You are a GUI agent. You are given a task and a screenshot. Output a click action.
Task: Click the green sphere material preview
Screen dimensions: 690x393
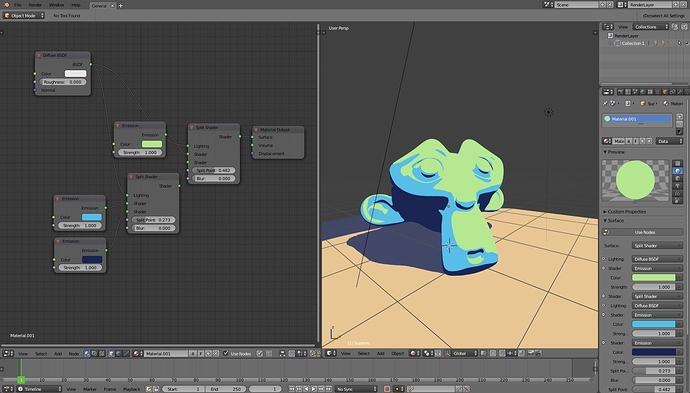[x=635, y=180]
